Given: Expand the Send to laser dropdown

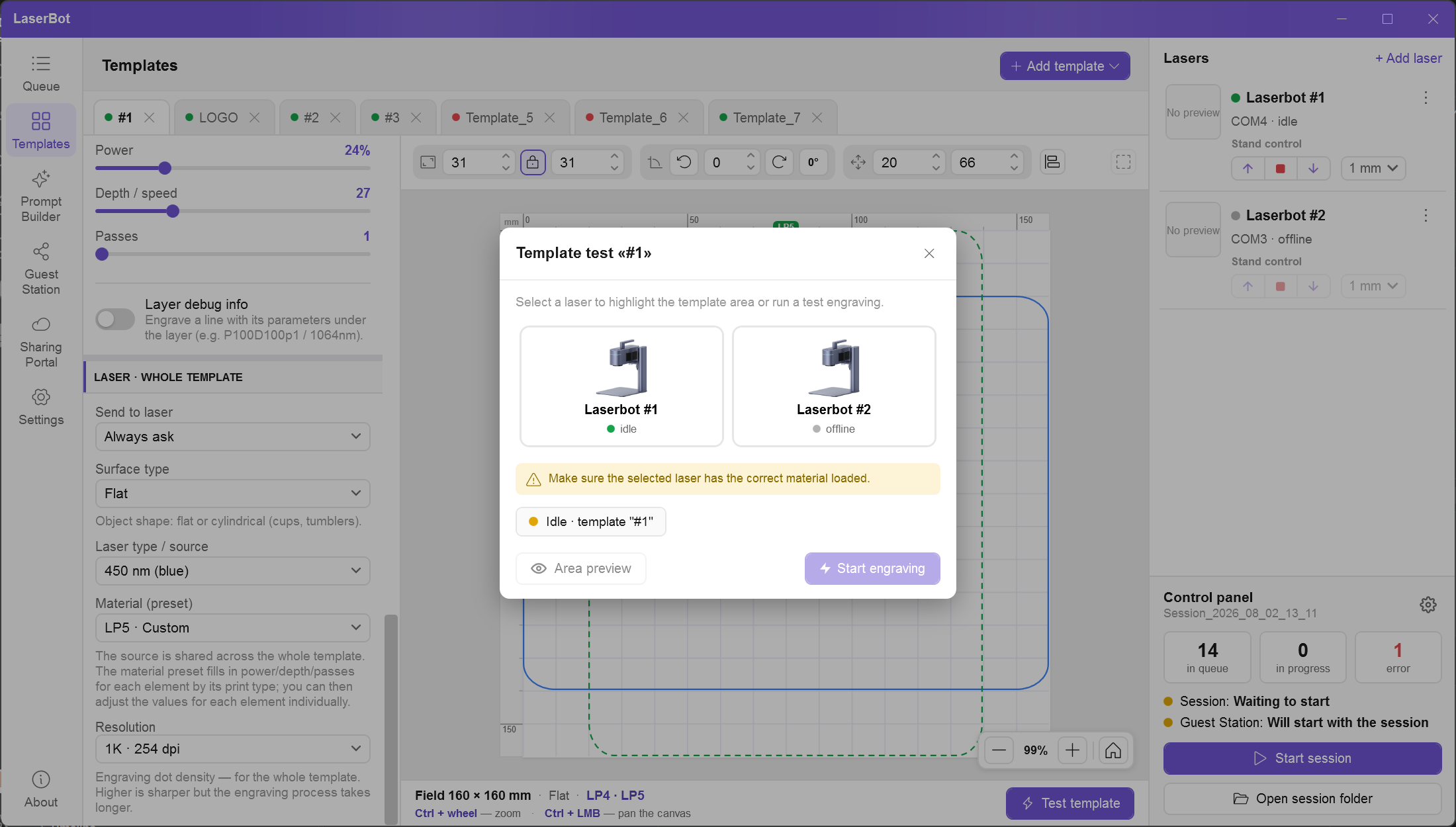Looking at the screenshot, I should 233,437.
